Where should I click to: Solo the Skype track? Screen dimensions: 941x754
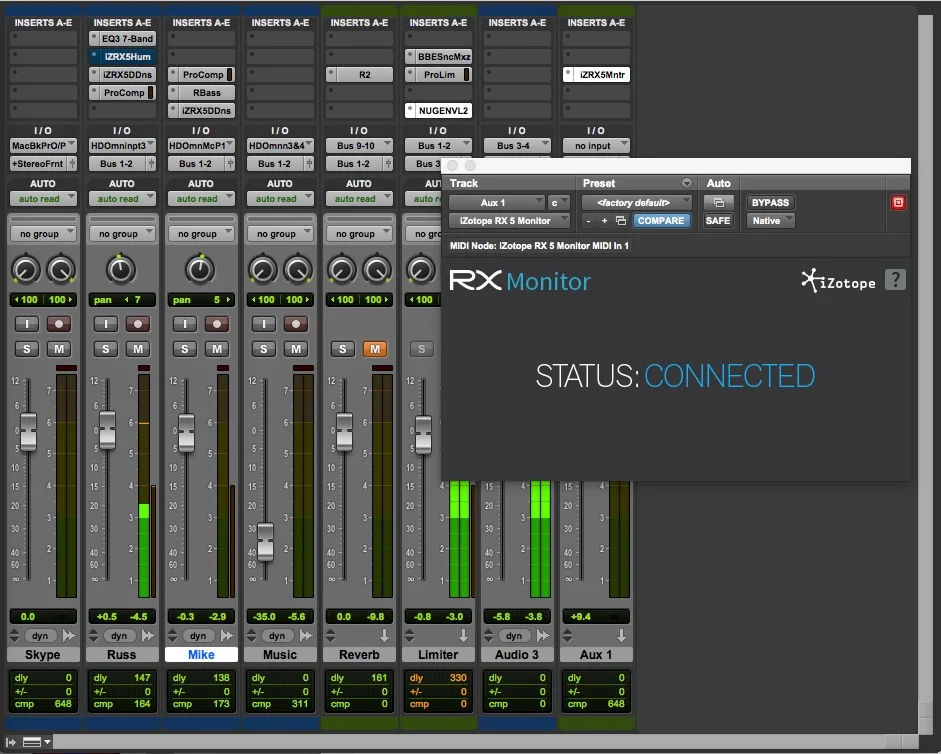[x=26, y=349]
